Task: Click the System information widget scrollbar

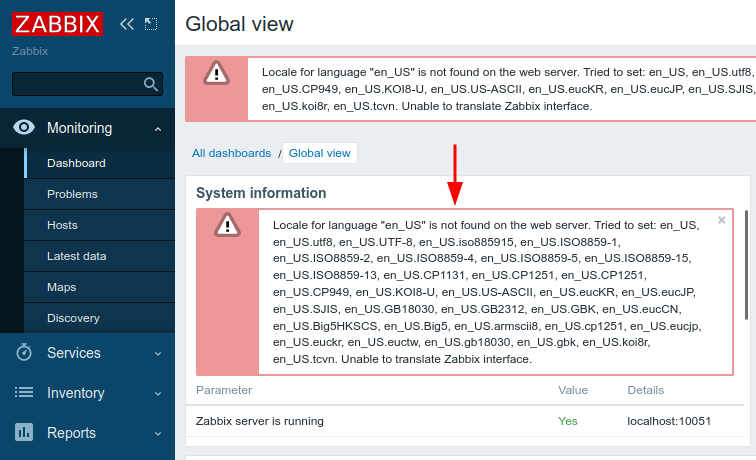Action: 746,265
